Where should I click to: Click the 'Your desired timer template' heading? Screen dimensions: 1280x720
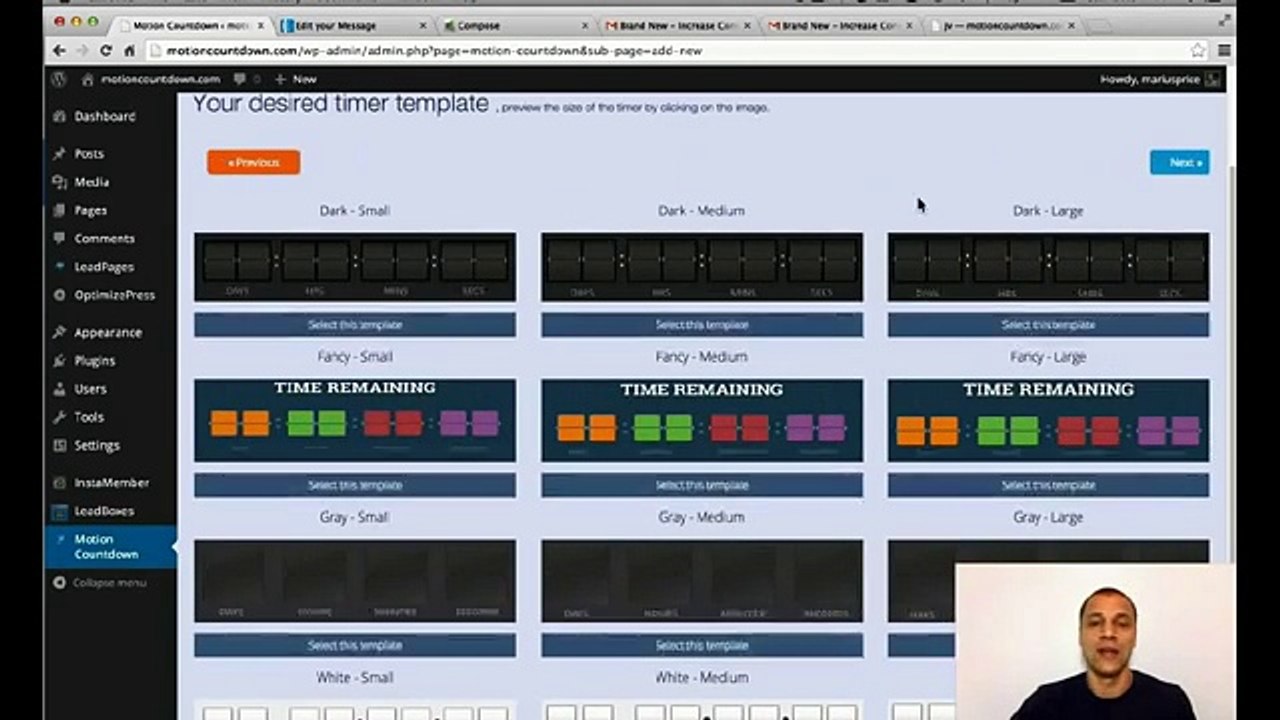pyautogui.click(x=341, y=103)
